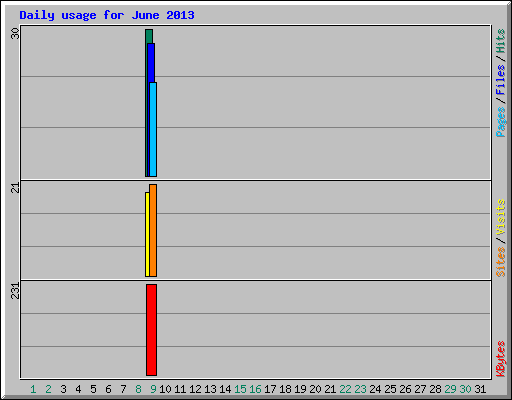Click day 11 on the x-axis
The image size is (512, 400).
[x=180, y=389]
